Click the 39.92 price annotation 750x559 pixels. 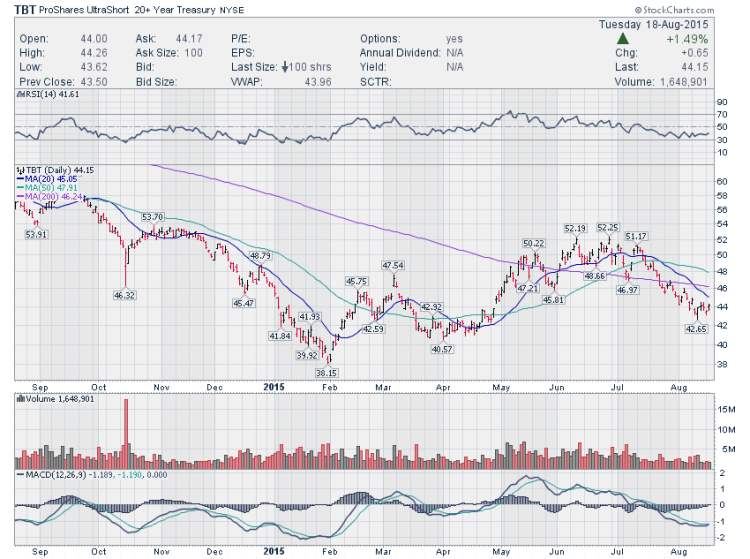coord(307,355)
